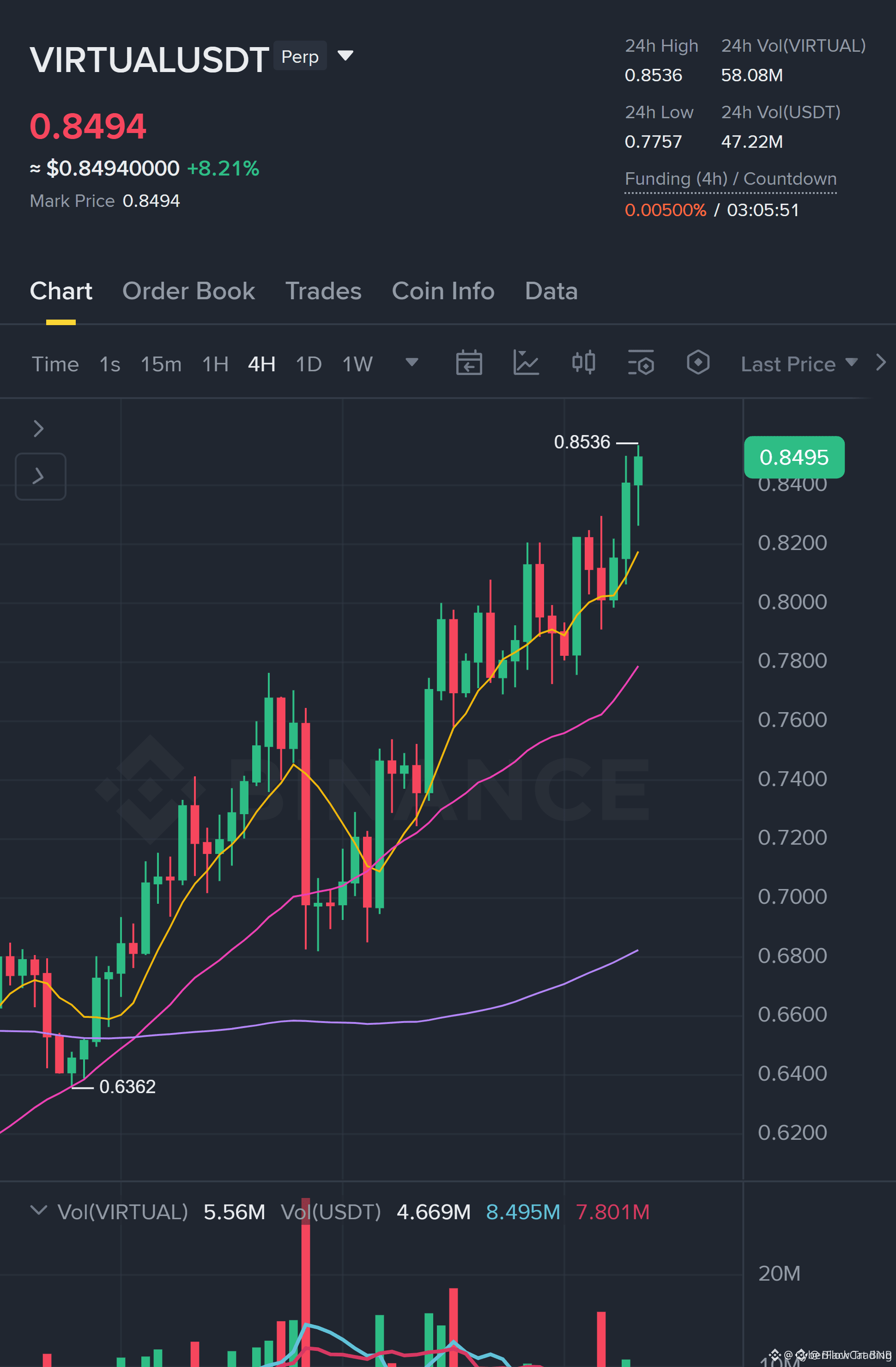Image resolution: width=896 pixels, height=1367 pixels.
Task: Tap the hexagon chart tools icon
Action: click(x=698, y=363)
